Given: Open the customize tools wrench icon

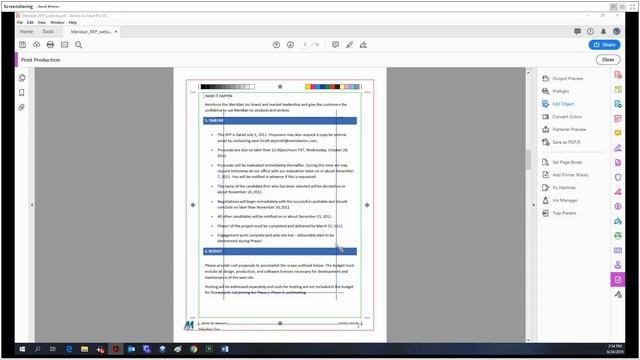Looking at the screenshot, I should [618, 294].
